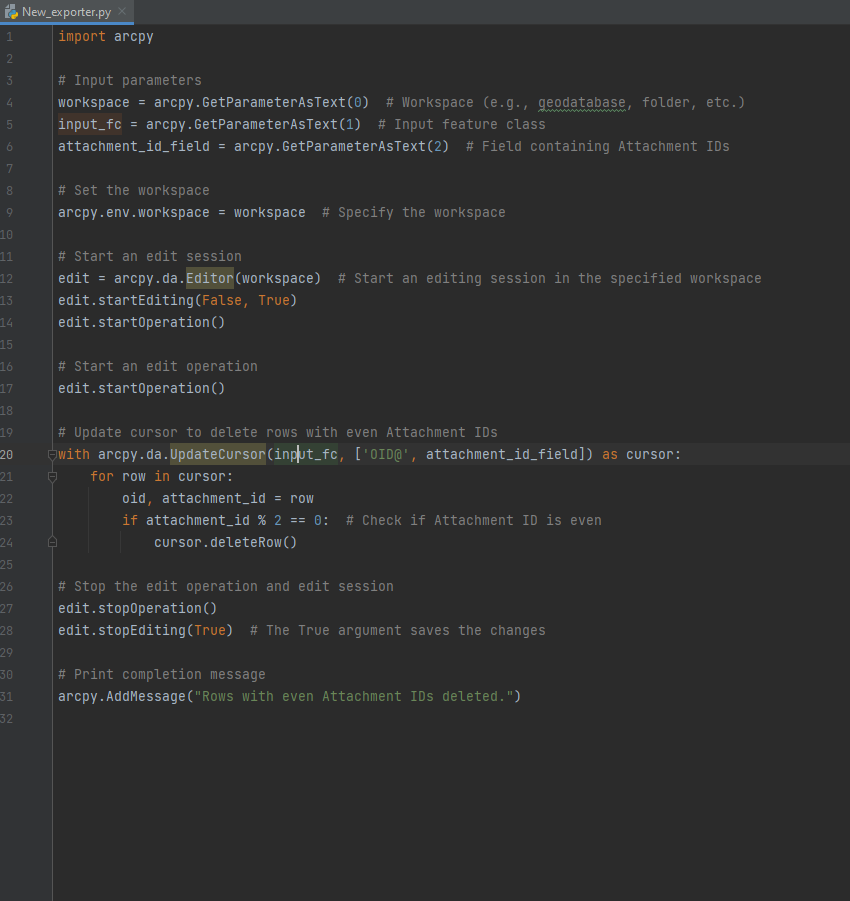
Task: Click highlighted 'UpdateCursor' on line 20
Action: 218,455
